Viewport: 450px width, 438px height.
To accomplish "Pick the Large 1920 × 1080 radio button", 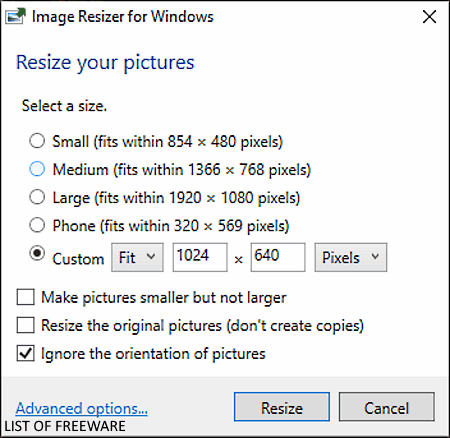I will pyautogui.click(x=37, y=197).
